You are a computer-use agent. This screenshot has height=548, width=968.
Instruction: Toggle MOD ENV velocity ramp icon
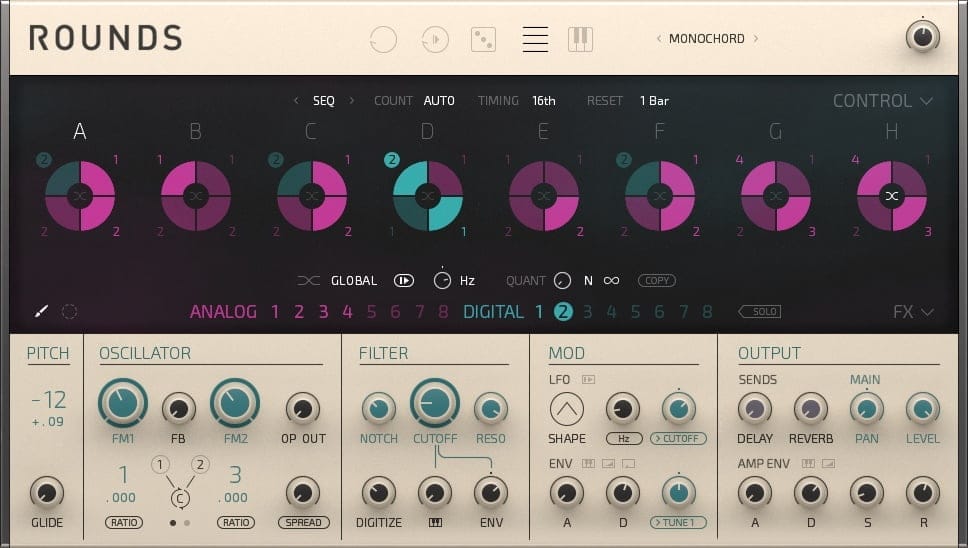tap(608, 463)
